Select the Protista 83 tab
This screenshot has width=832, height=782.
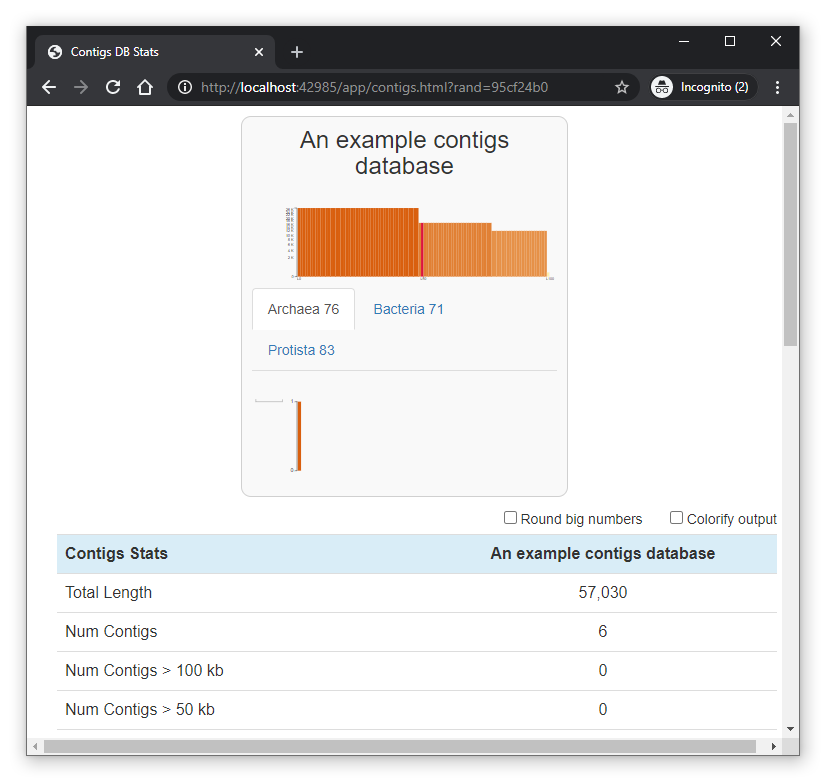point(301,350)
